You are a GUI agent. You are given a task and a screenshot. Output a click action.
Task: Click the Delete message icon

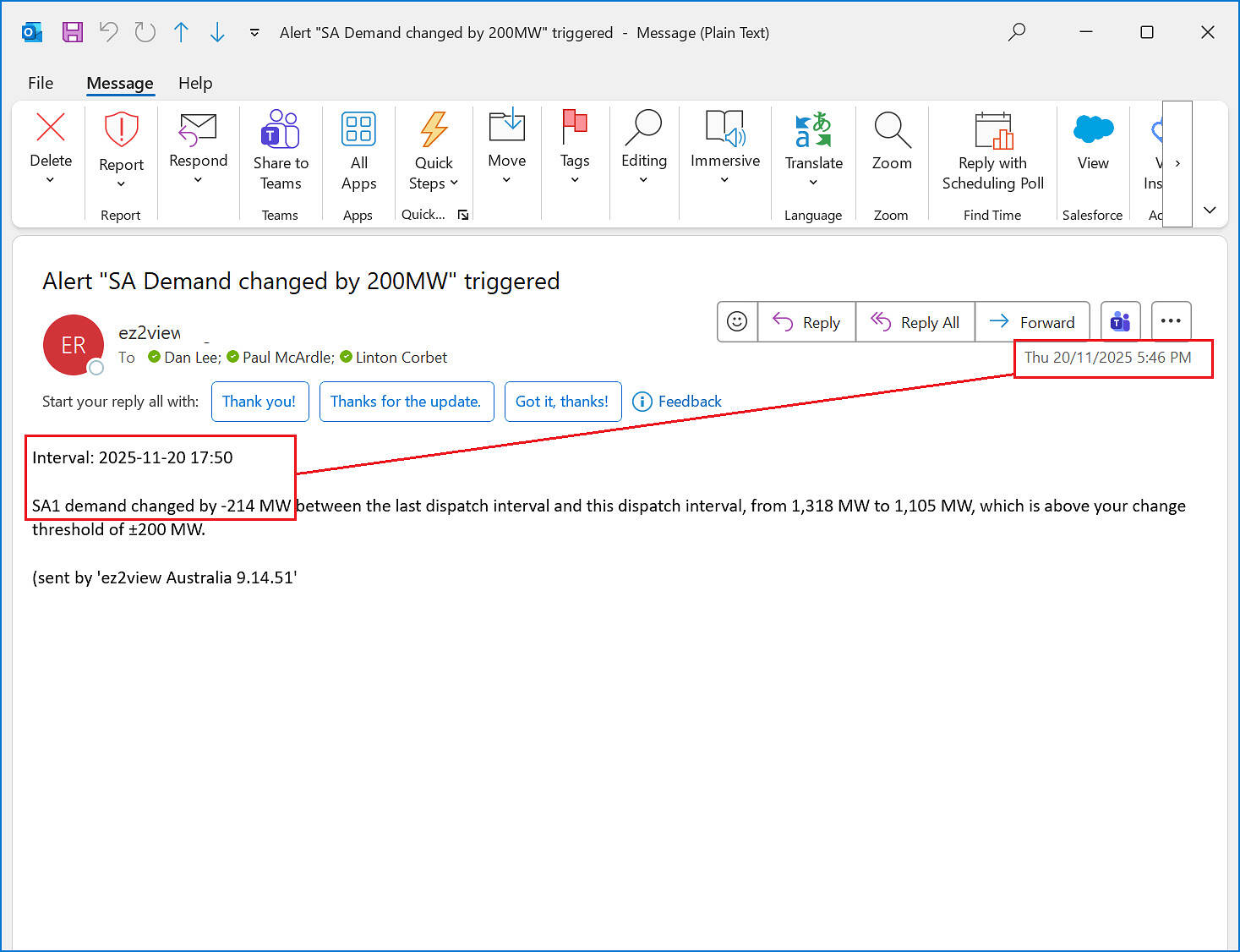click(x=51, y=129)
